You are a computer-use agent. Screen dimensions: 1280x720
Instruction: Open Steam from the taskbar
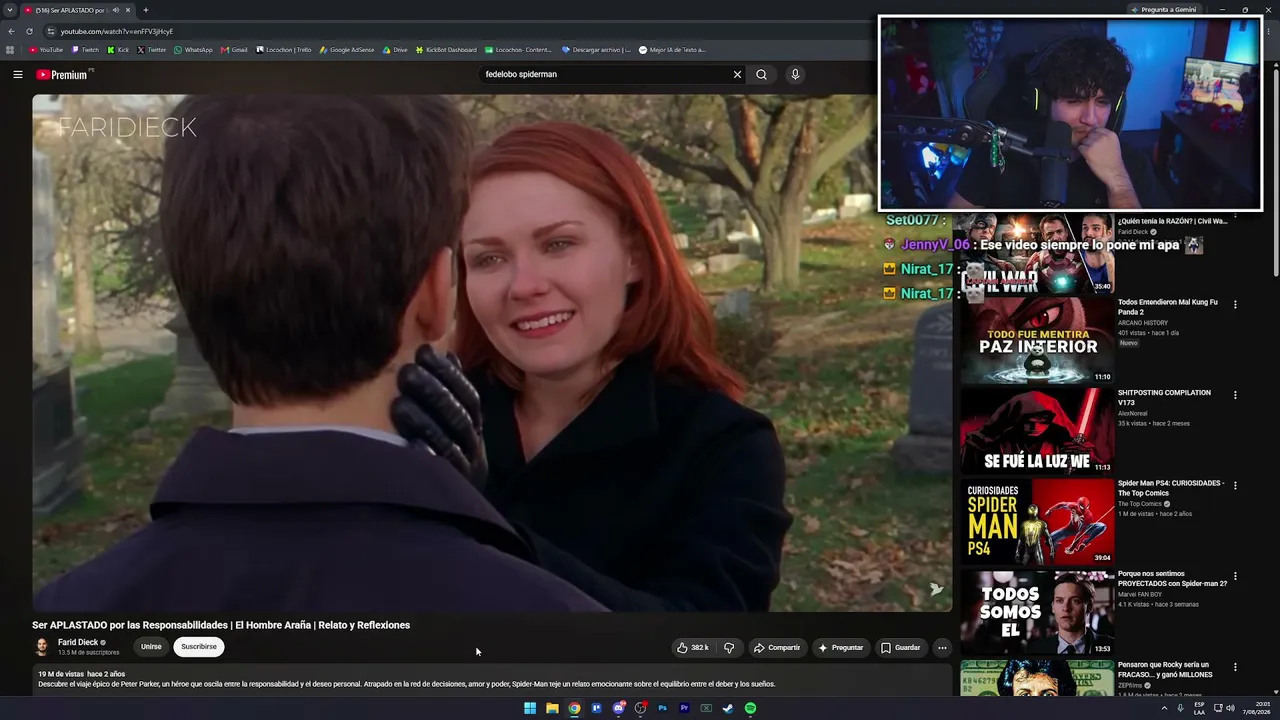coord(728,708)
